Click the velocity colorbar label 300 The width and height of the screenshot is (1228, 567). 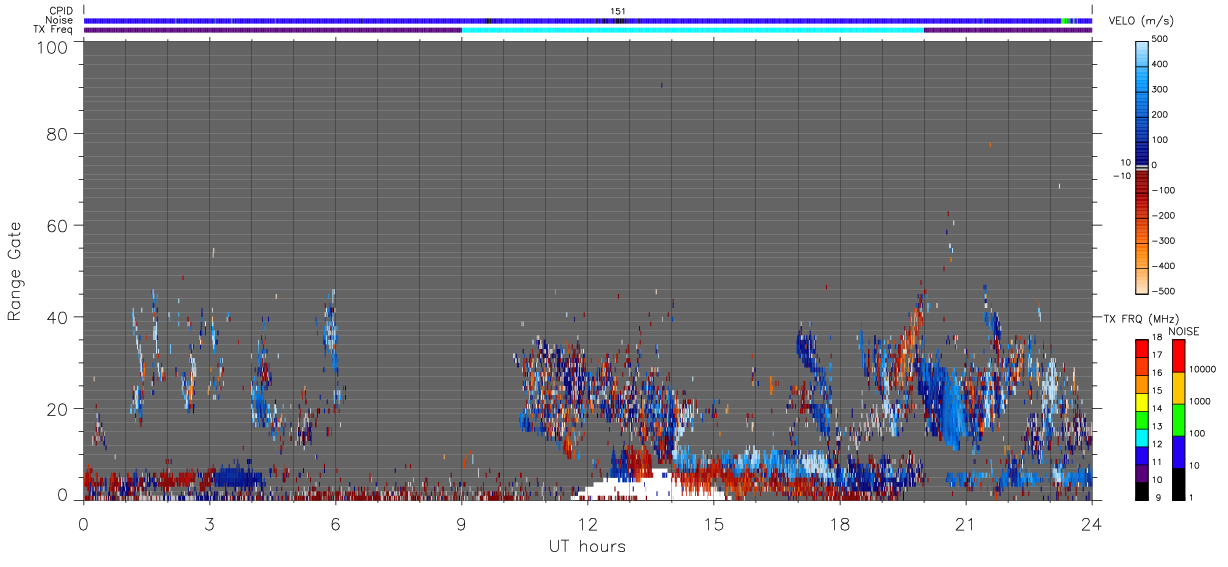(1160, 89)
